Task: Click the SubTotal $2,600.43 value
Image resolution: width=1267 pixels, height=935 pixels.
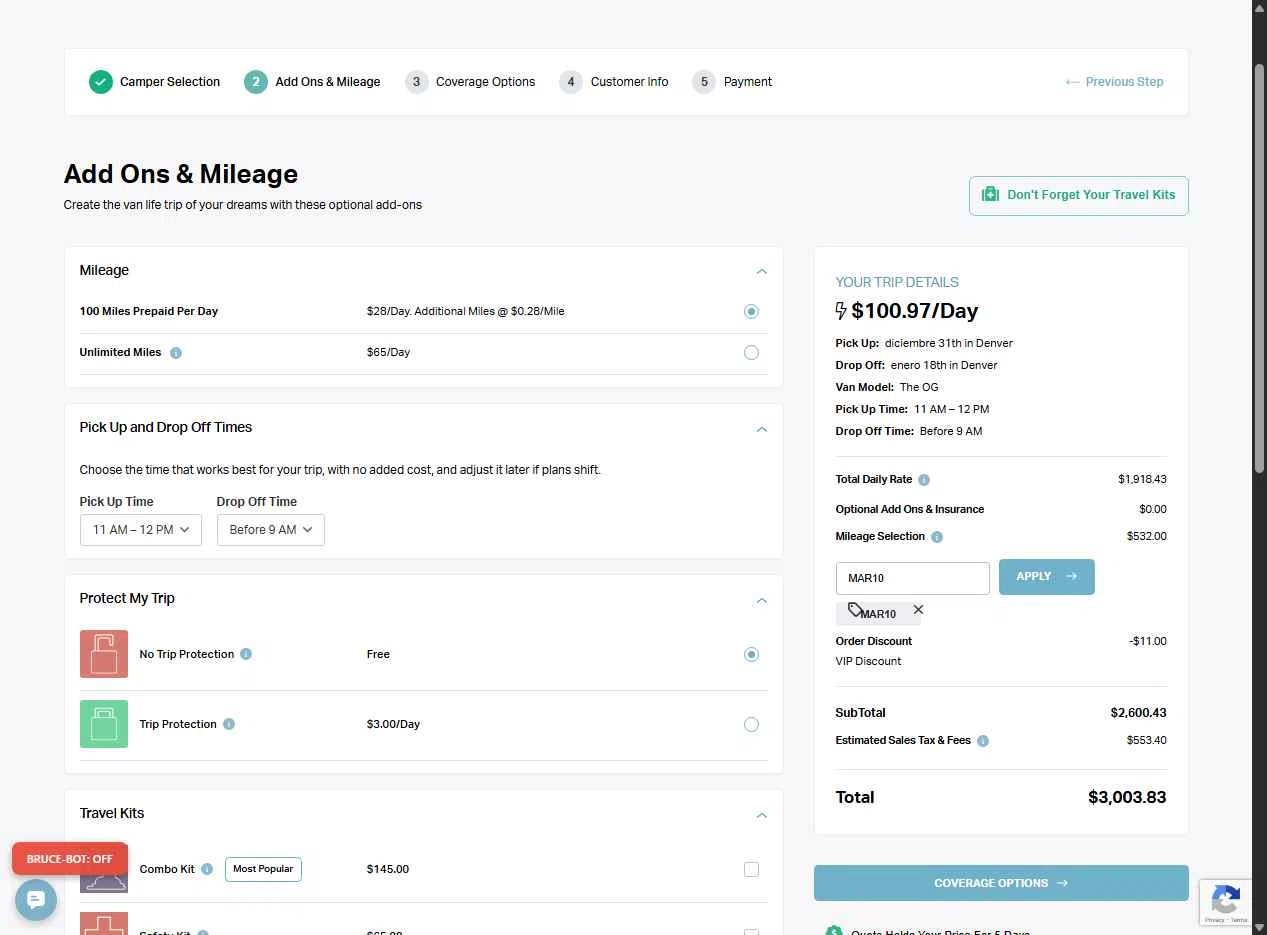Action: click(x=1138, y=713)
